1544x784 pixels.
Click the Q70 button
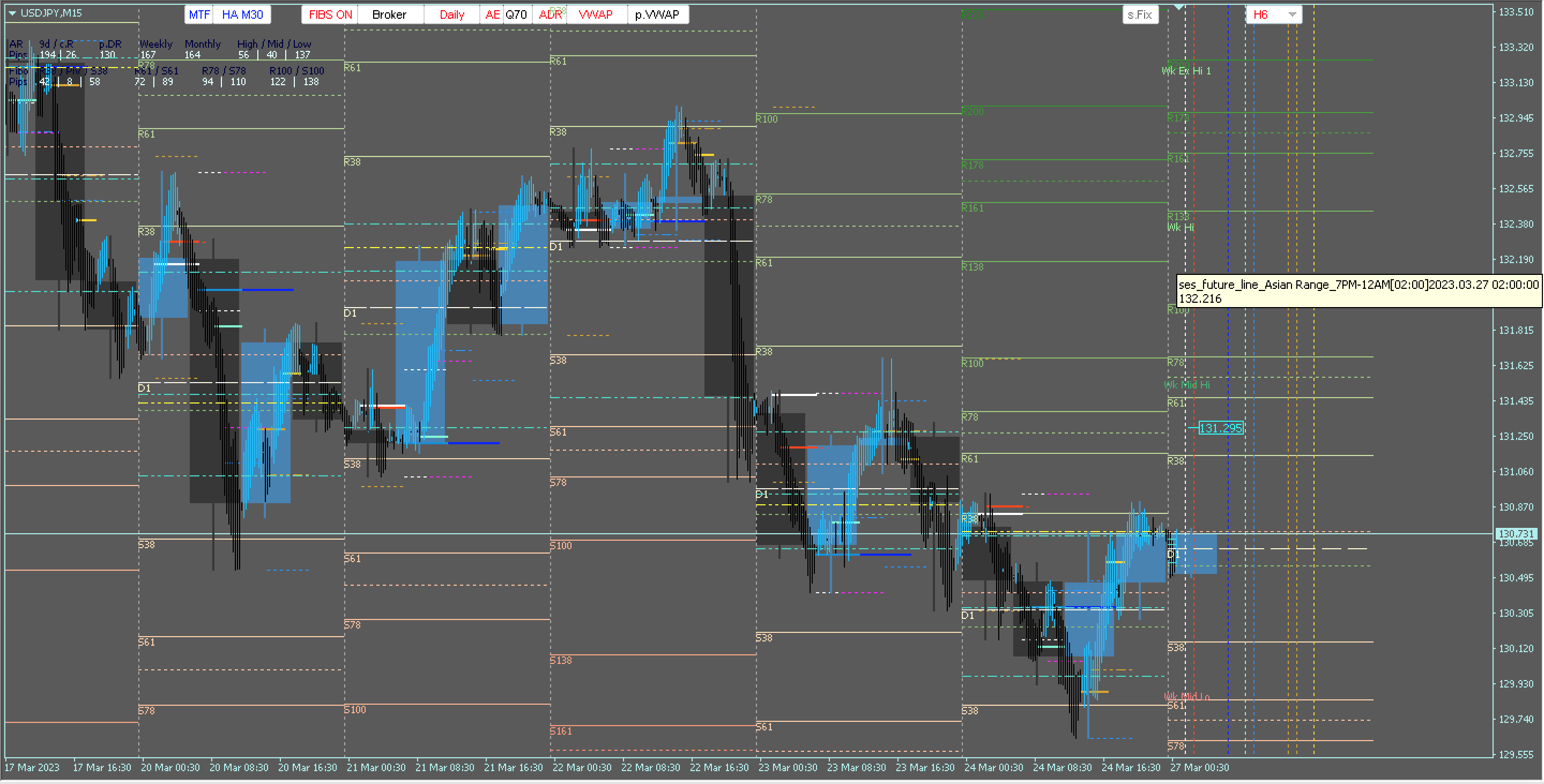tap(516, 14)
